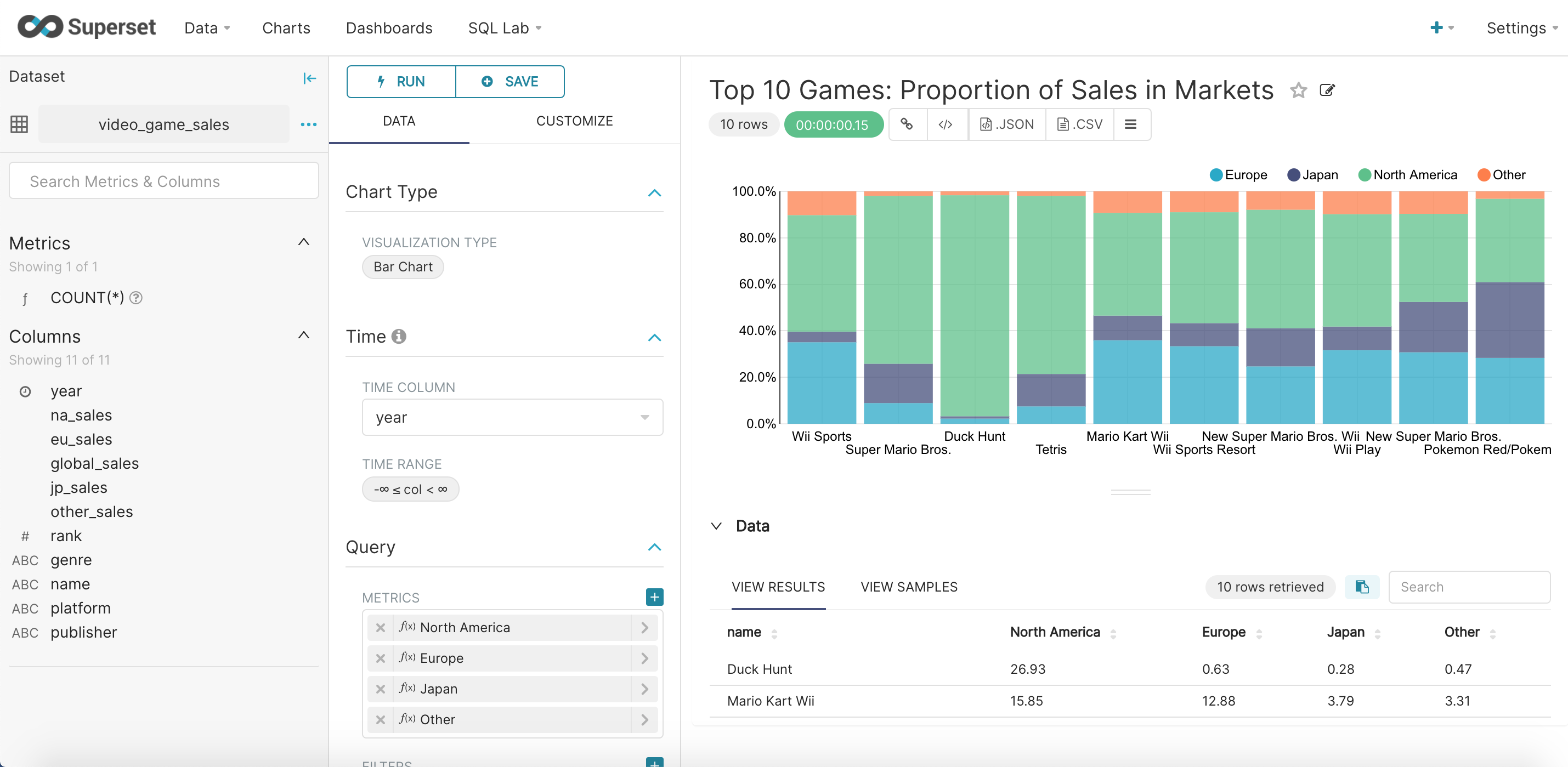This screenshot has width=1568, height=767.
Task: Collapse the Query section
Action: [655, 546]
